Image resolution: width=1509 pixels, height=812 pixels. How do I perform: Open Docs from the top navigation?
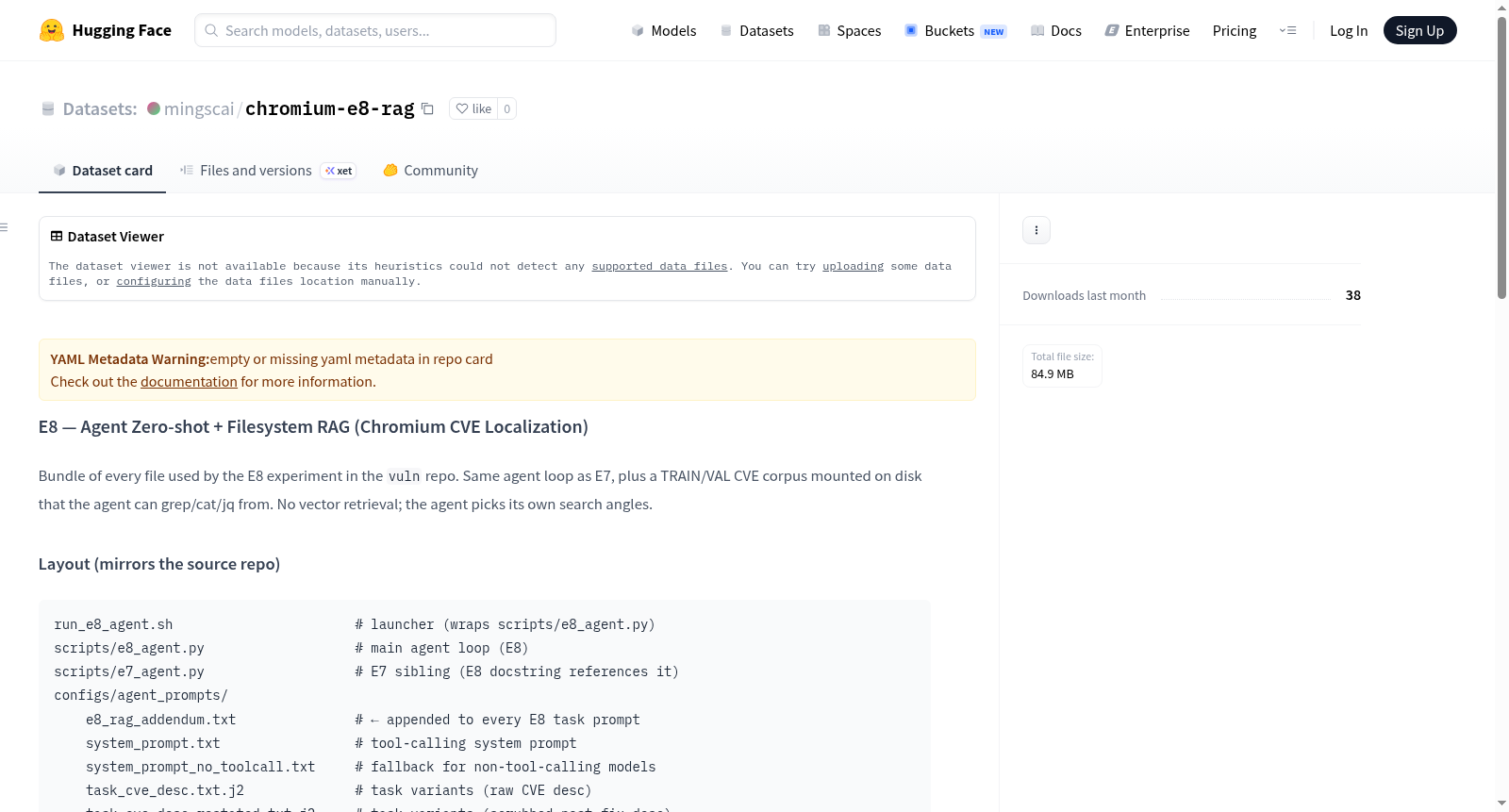(1055, 30)
